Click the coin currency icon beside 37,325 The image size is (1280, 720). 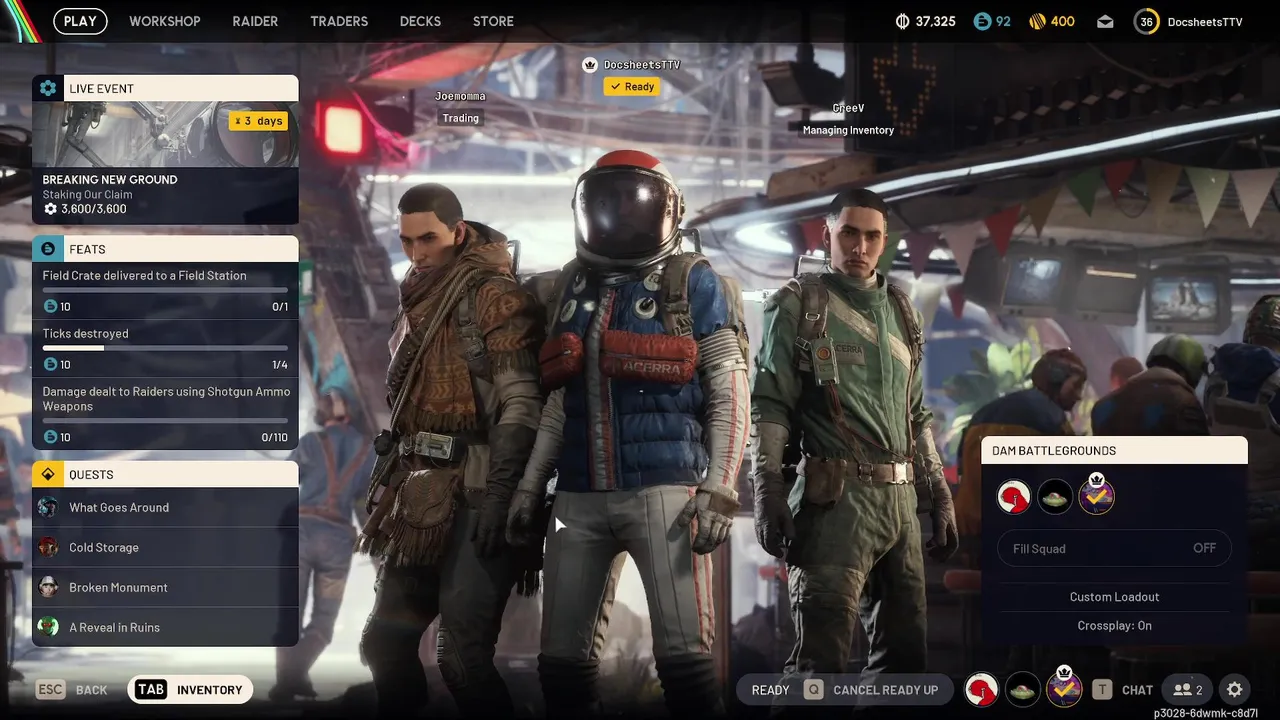pyautogui.click(x=902, y=21)
